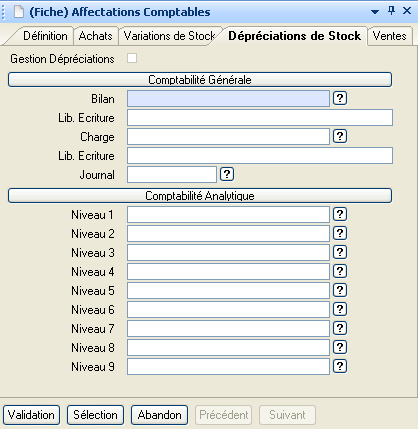Open the Ventes tab
This screenshot has width=418, height=429.
click(390, 36)
